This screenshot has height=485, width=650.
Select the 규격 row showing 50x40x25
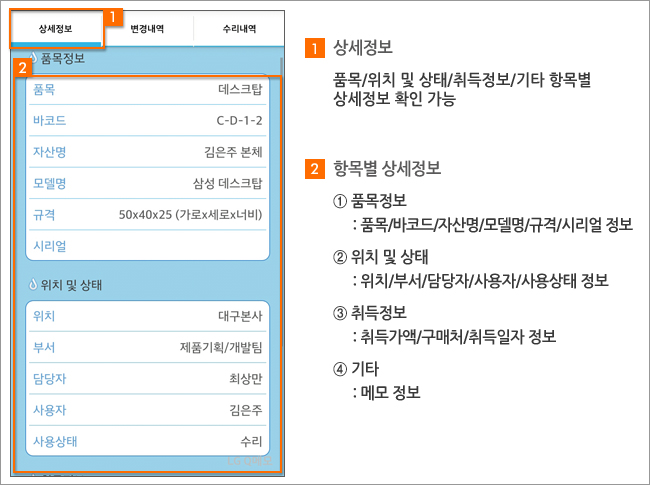pos(147,213)
